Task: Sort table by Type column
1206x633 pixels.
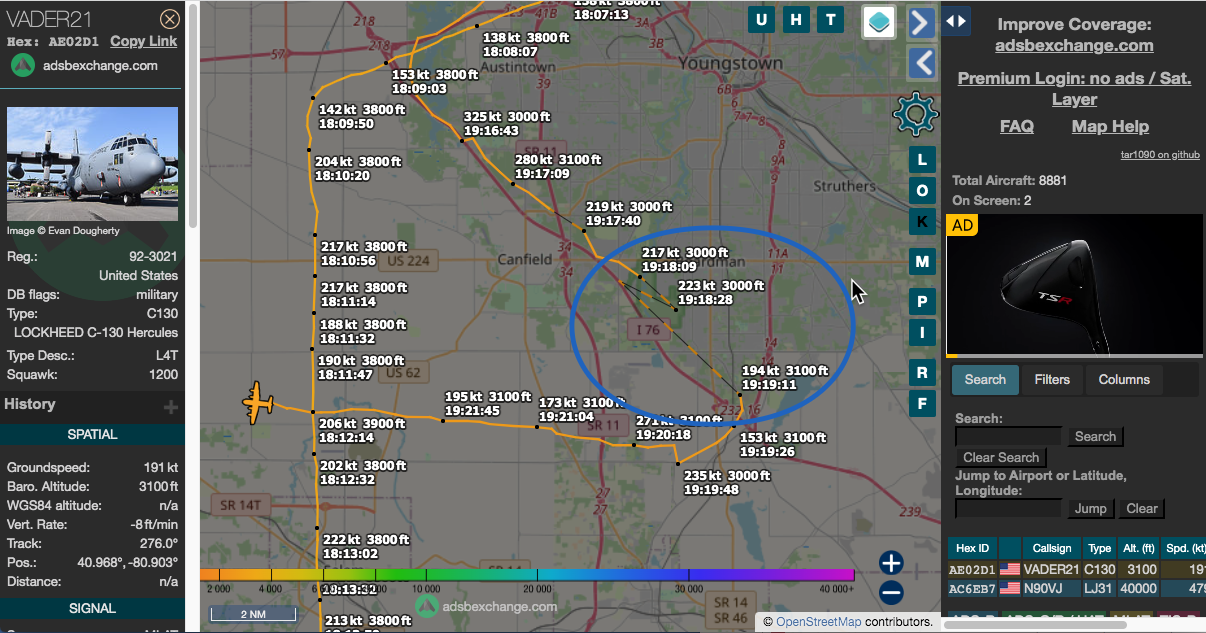Action: (1100, 548)
